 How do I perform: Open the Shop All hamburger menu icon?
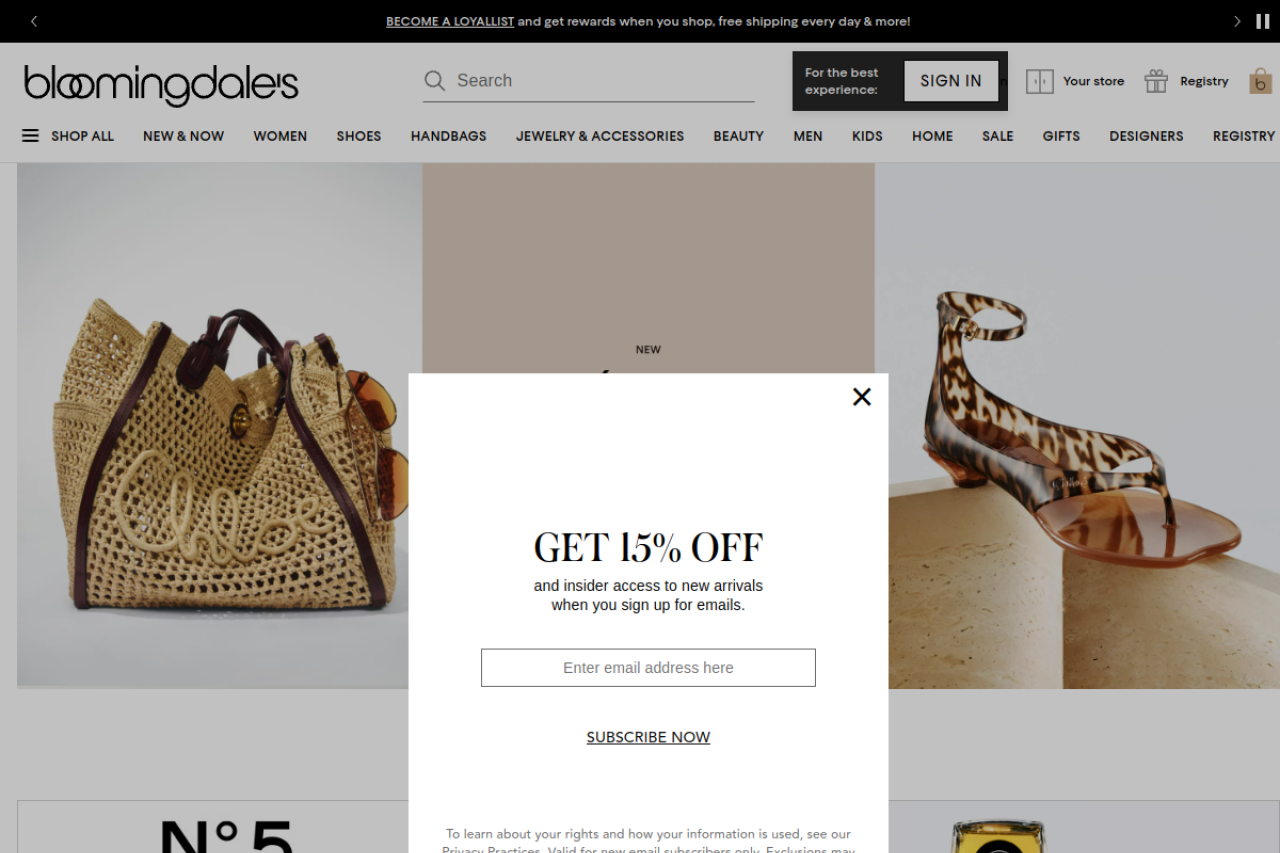pyautogui.click(x=31, y=136)
